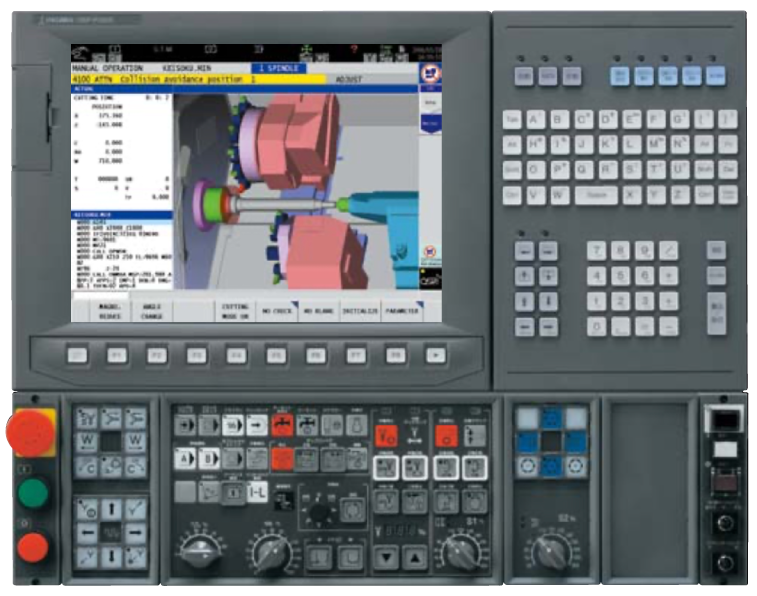The width and height of the screenshot is (757, 596).
Task: Toggle the red square button right of the Y-arrows symbol
Action: (x=447, y=436)
